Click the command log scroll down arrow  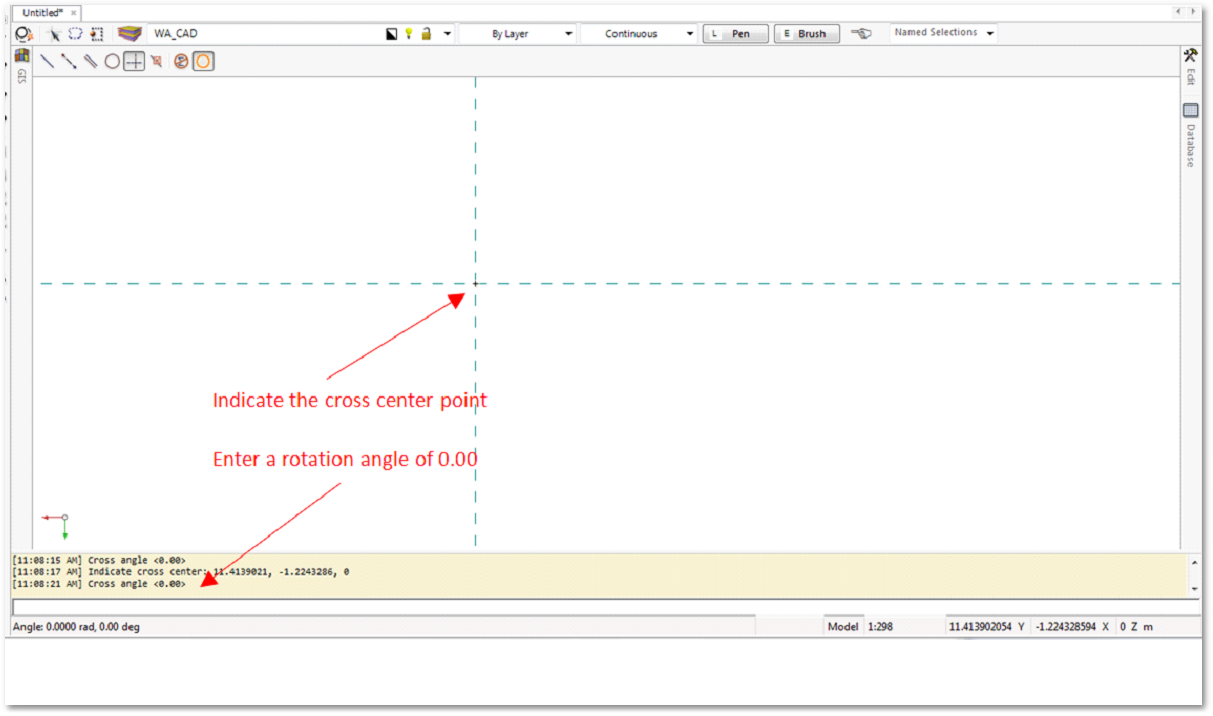tap(1194, 589)
